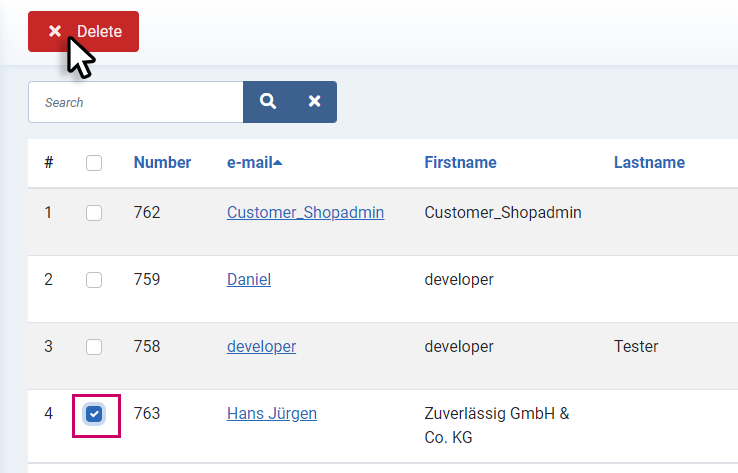The width and height of the screenshot is (738, 473).
Task: Sort by the Lastname column header
Action: pos(649,162)
